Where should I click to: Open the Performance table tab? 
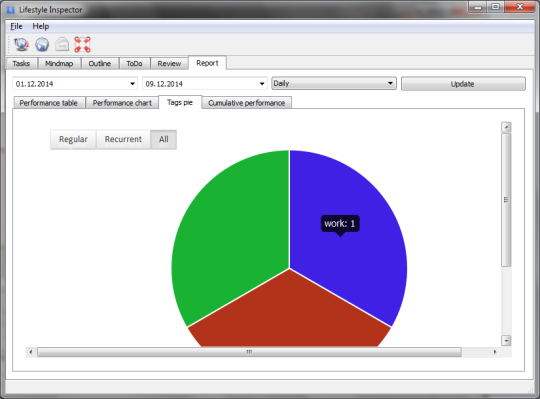(x=49, y=103)
